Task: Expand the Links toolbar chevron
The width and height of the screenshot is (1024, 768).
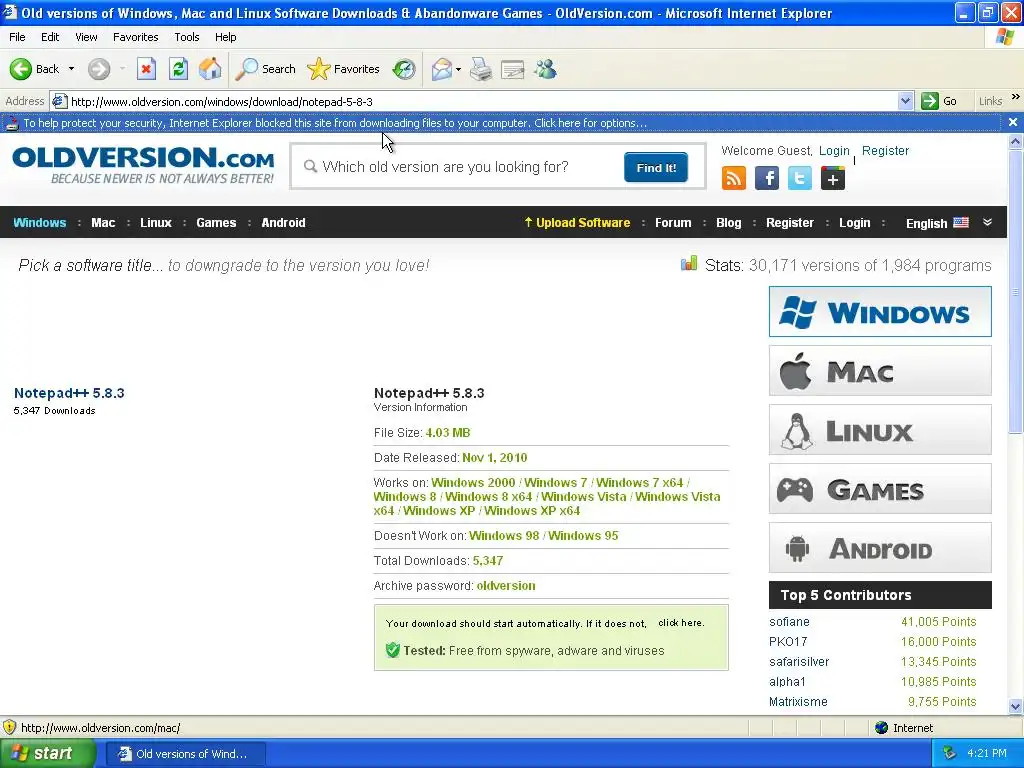Action: click(x=1015, y=97)
